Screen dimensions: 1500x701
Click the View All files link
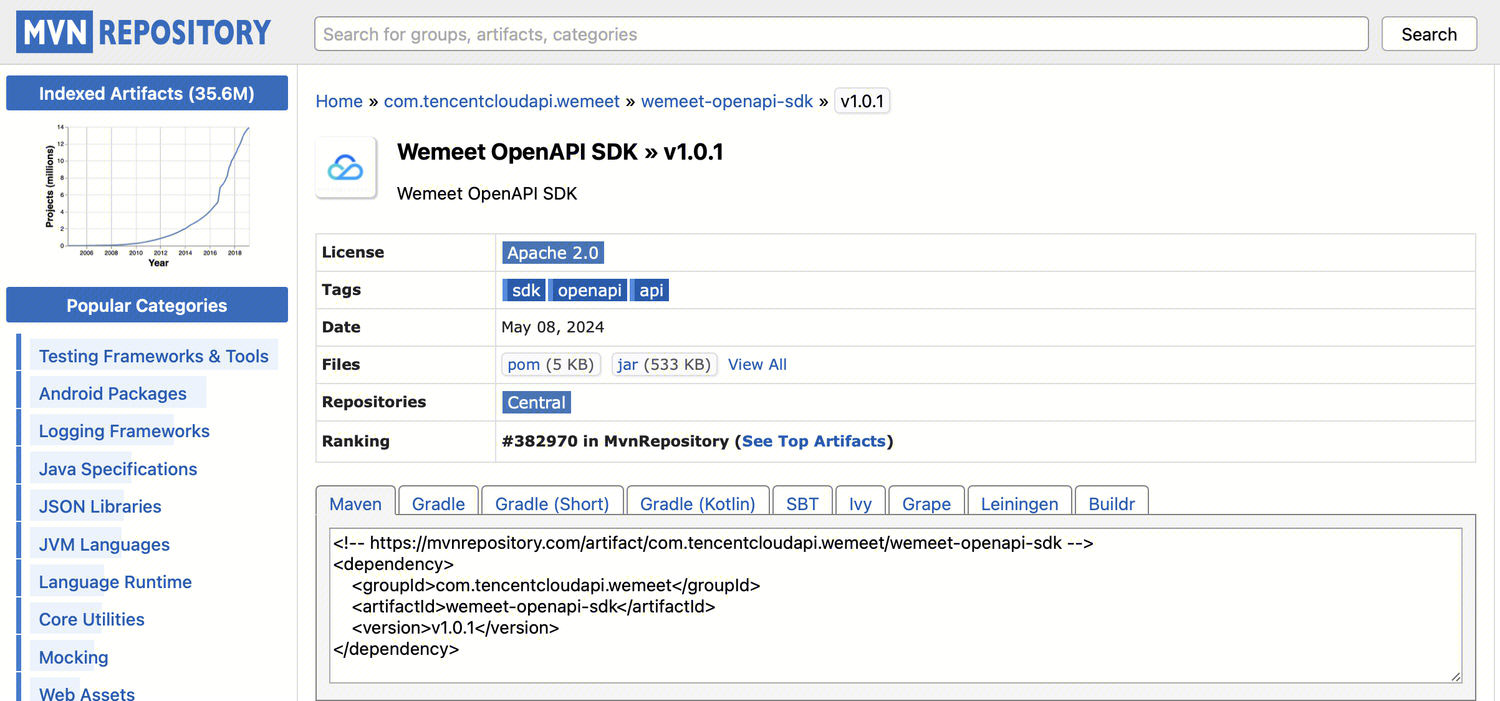(757, 364)
